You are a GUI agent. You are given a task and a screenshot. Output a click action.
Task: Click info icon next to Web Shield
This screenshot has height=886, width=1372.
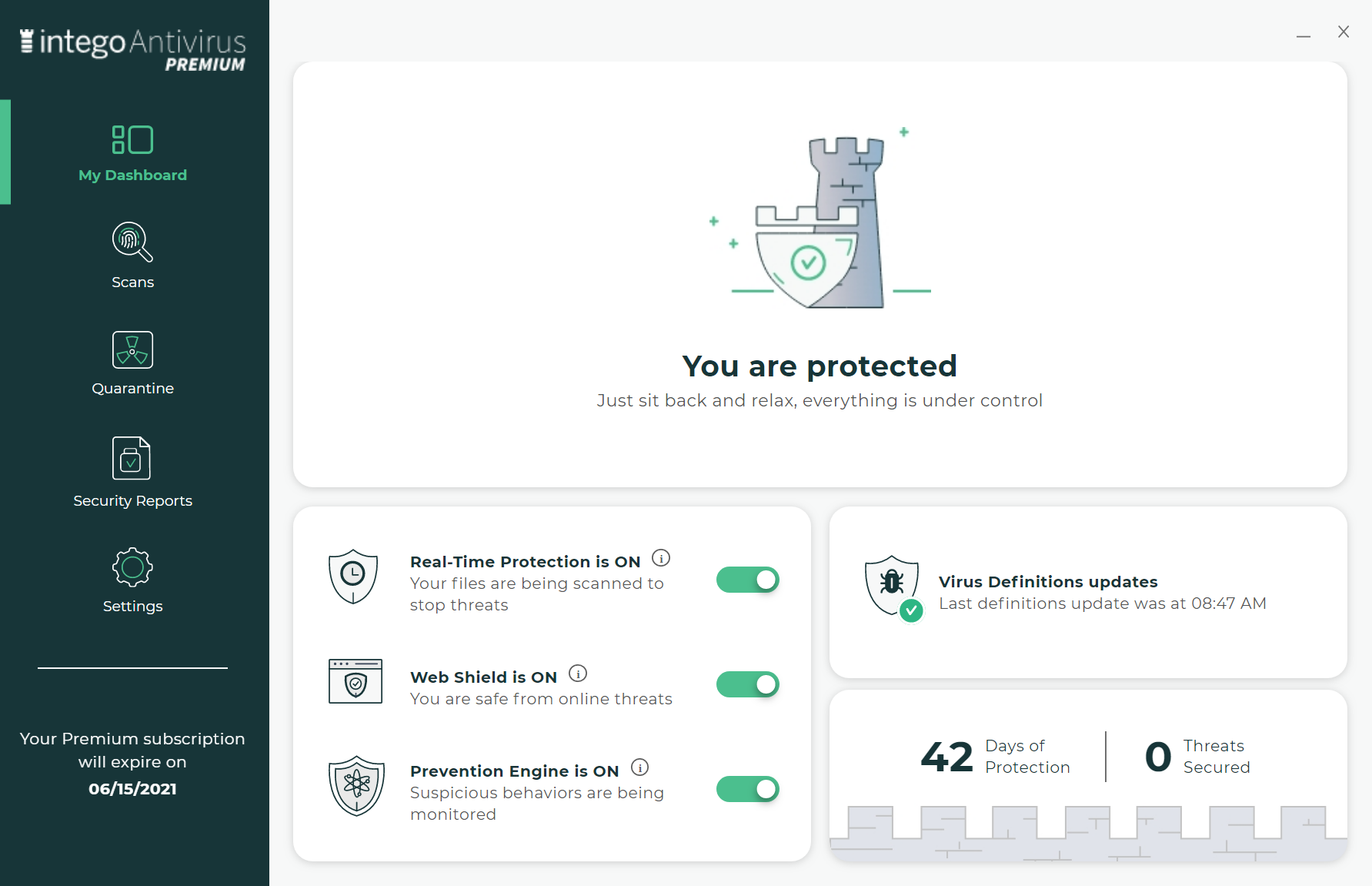coord(578,674)
